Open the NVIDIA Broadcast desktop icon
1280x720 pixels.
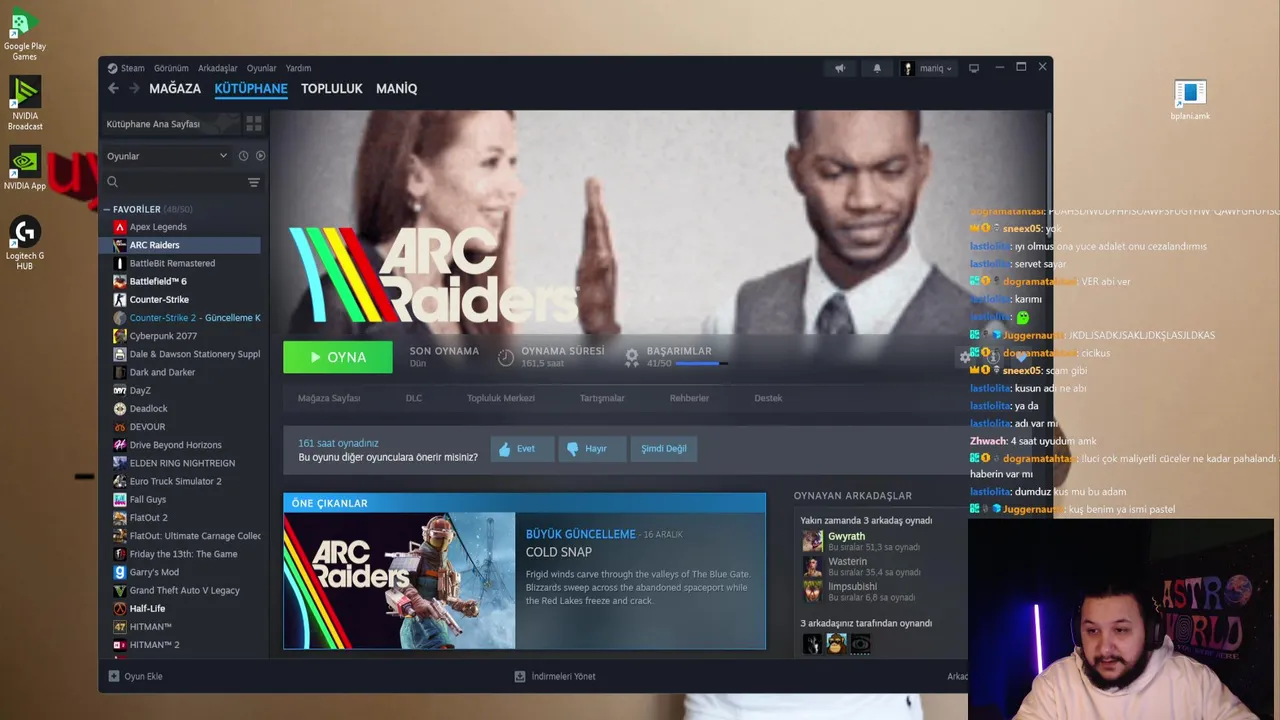(25, 104)
